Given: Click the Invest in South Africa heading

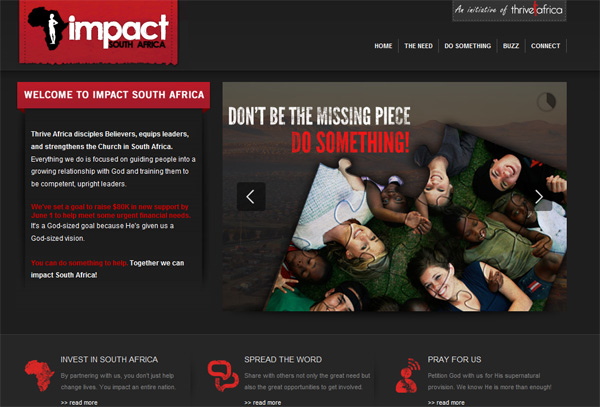Looking at the screenshot, I should point(109,360).
